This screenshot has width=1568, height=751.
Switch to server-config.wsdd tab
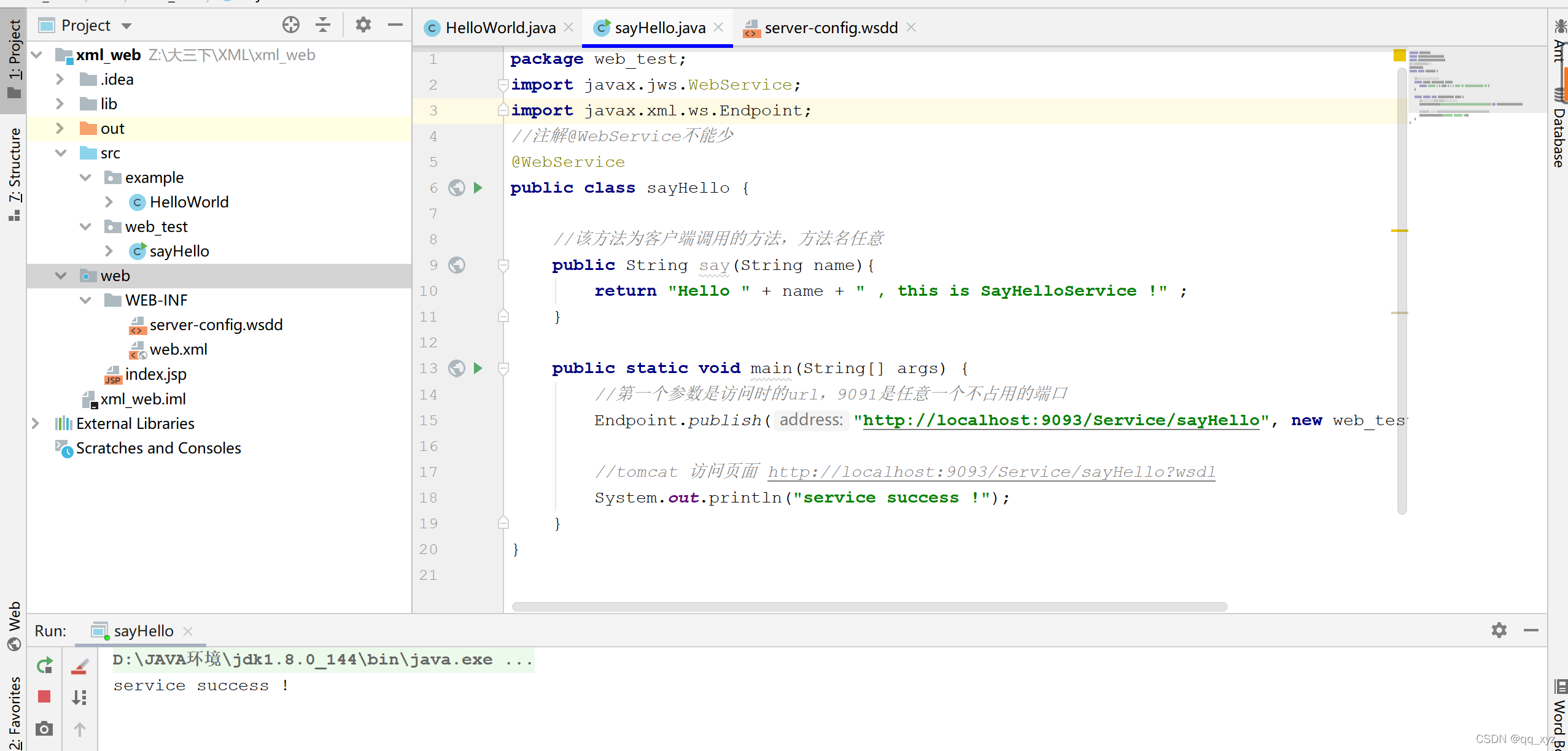point(830,28)
